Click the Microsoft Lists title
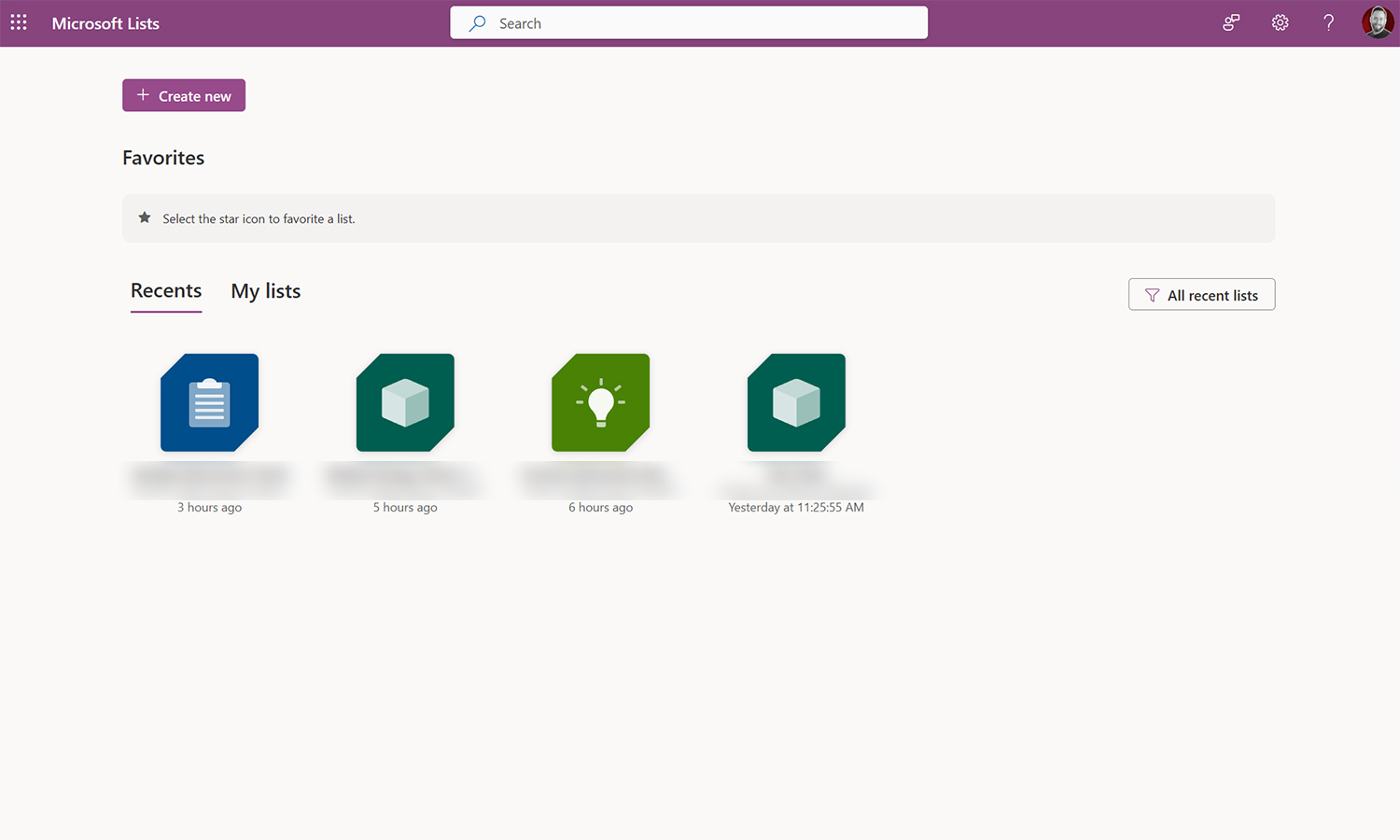Viewport: 1400px width, 840px height. [x=105, y=23]
